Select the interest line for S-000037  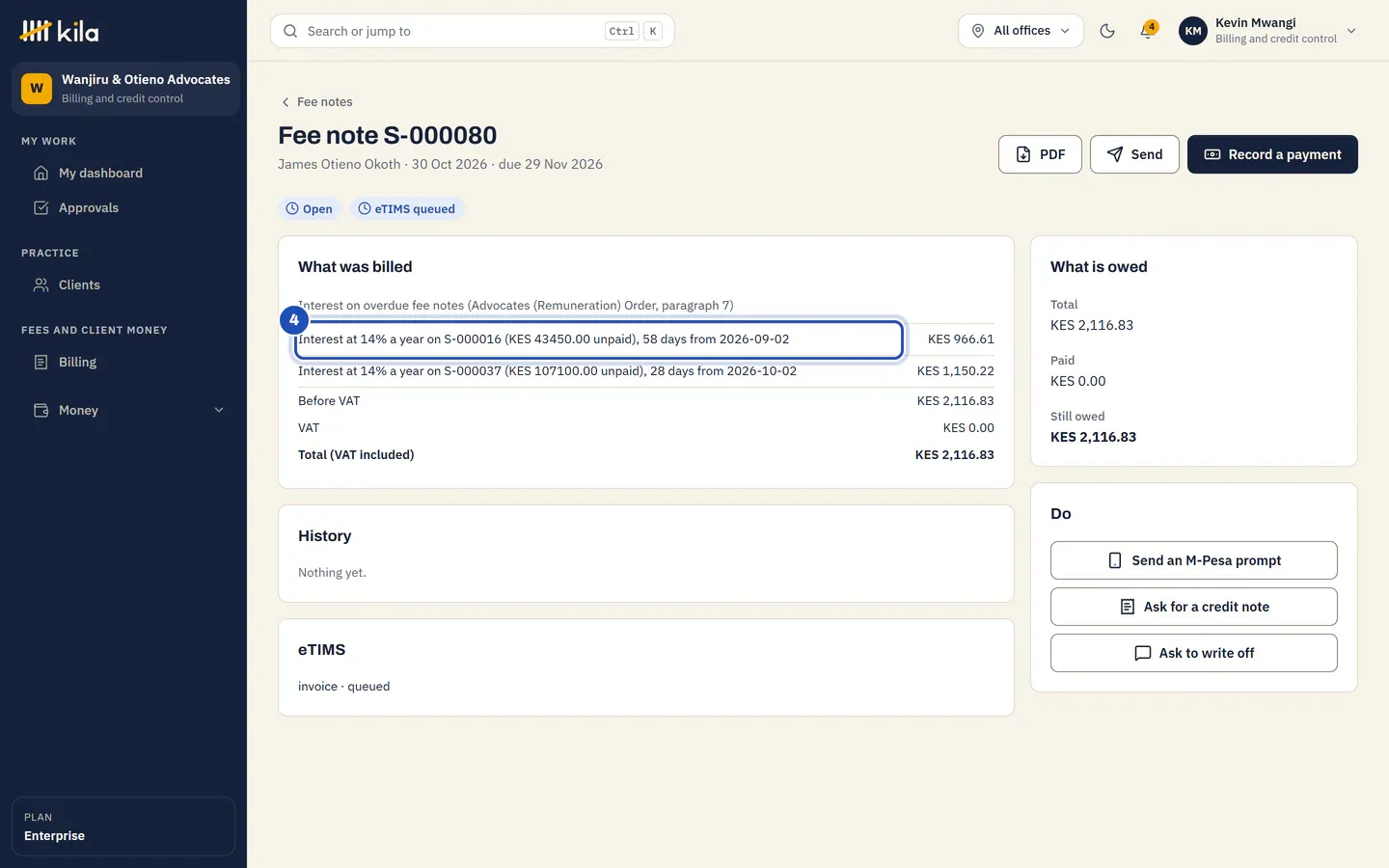click(x=646, y=371)
